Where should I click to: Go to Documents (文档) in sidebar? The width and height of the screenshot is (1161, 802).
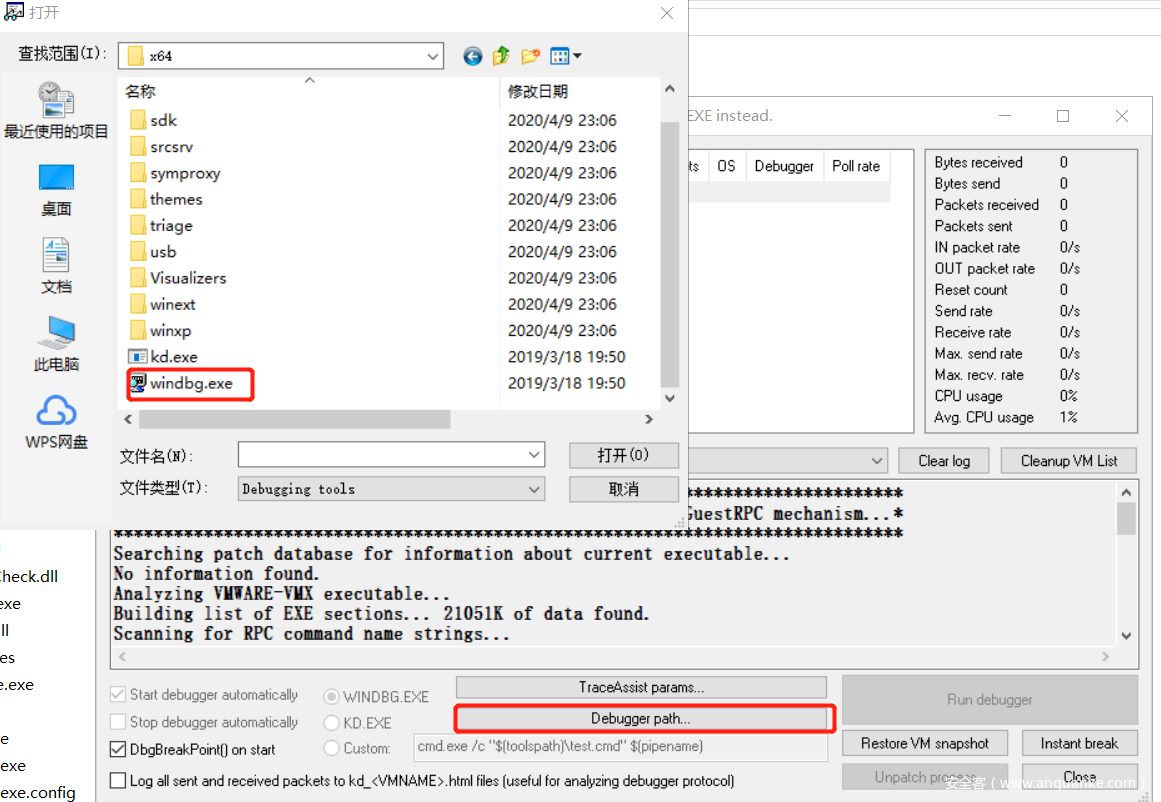click(x=56, y=266)
